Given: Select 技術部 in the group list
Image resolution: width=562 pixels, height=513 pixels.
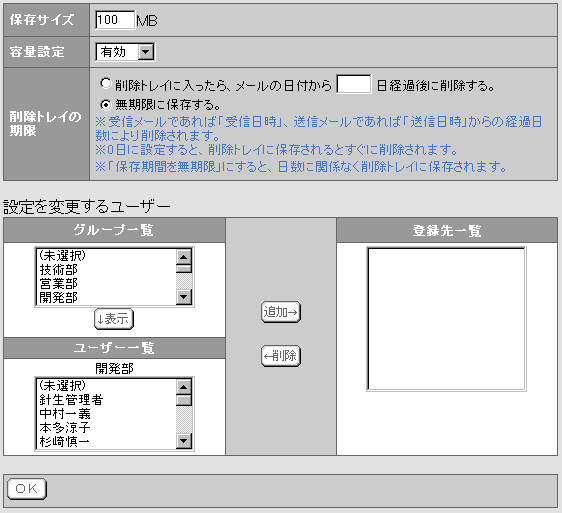Looking at the screenshot, I should (x=106, y=270).
